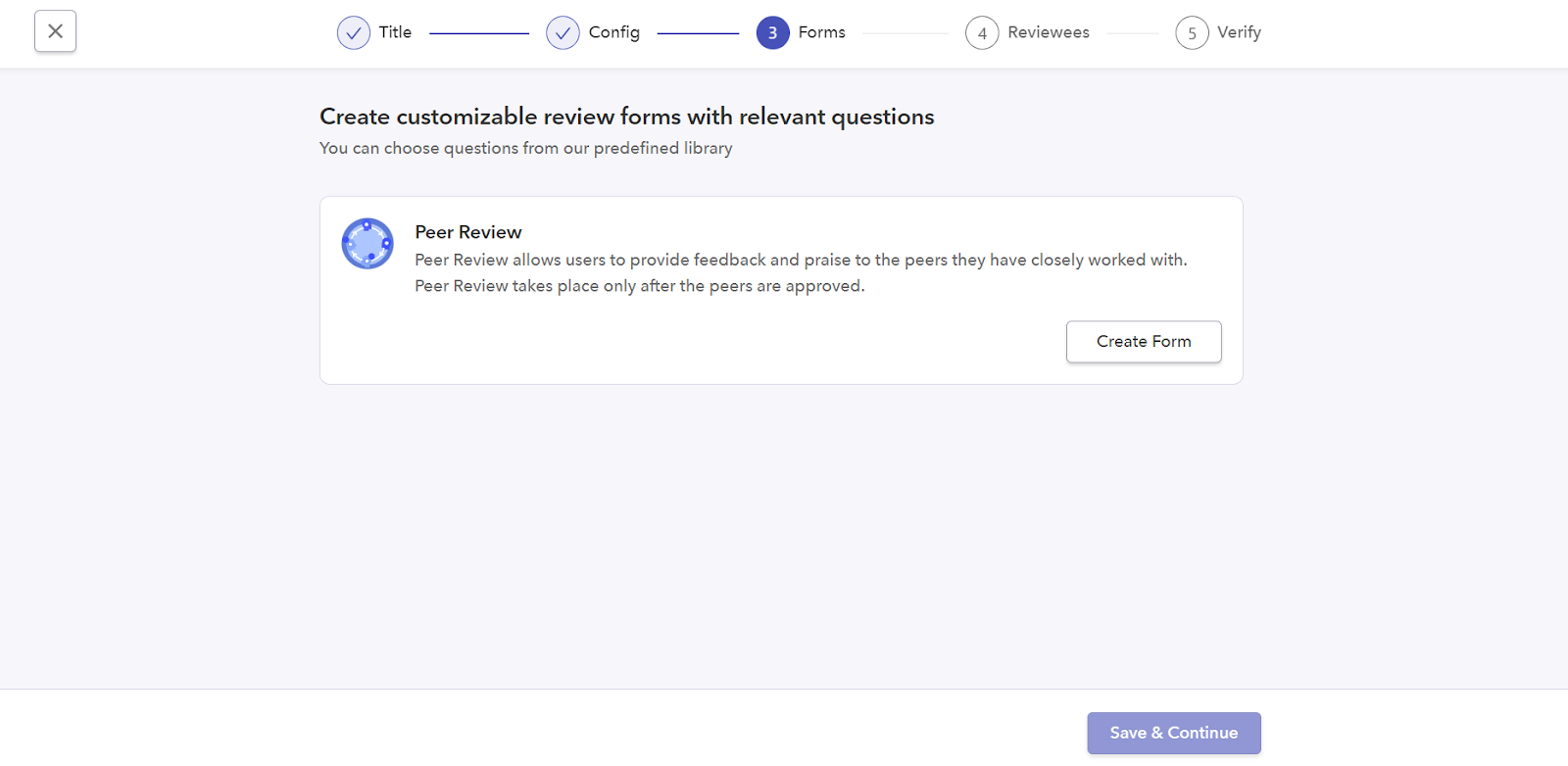The width and height of the screenshot is (1568, 766).
Task: Click Create Form for Peer Review
Action: click(1144, 342)
